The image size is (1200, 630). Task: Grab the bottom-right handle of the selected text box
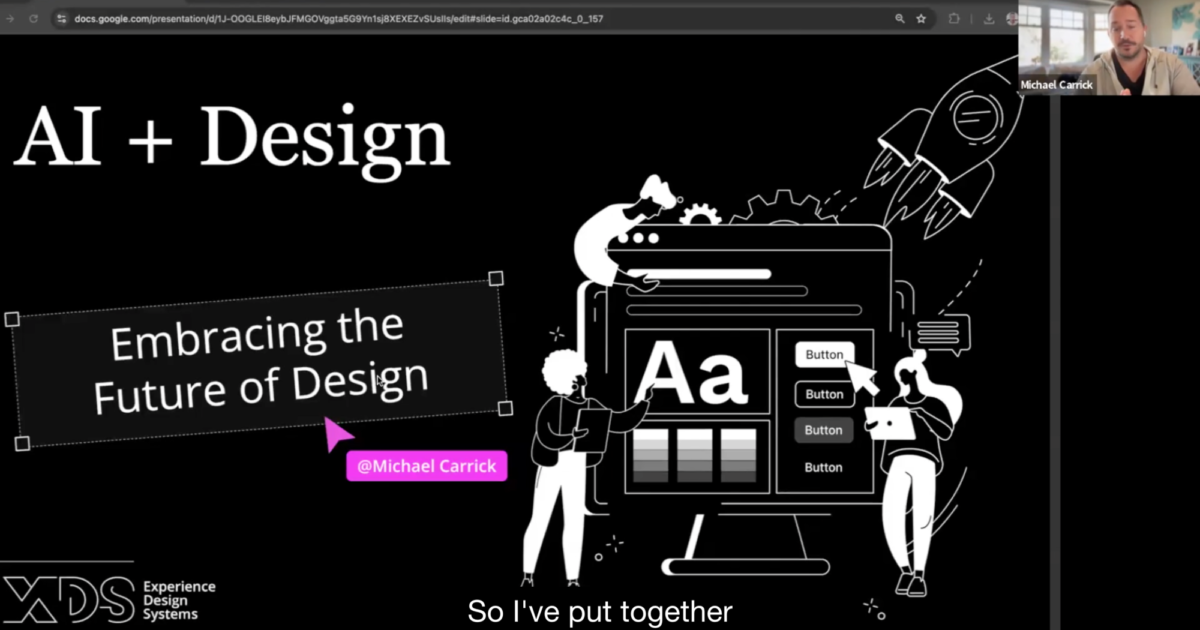[x=505, y=408]
